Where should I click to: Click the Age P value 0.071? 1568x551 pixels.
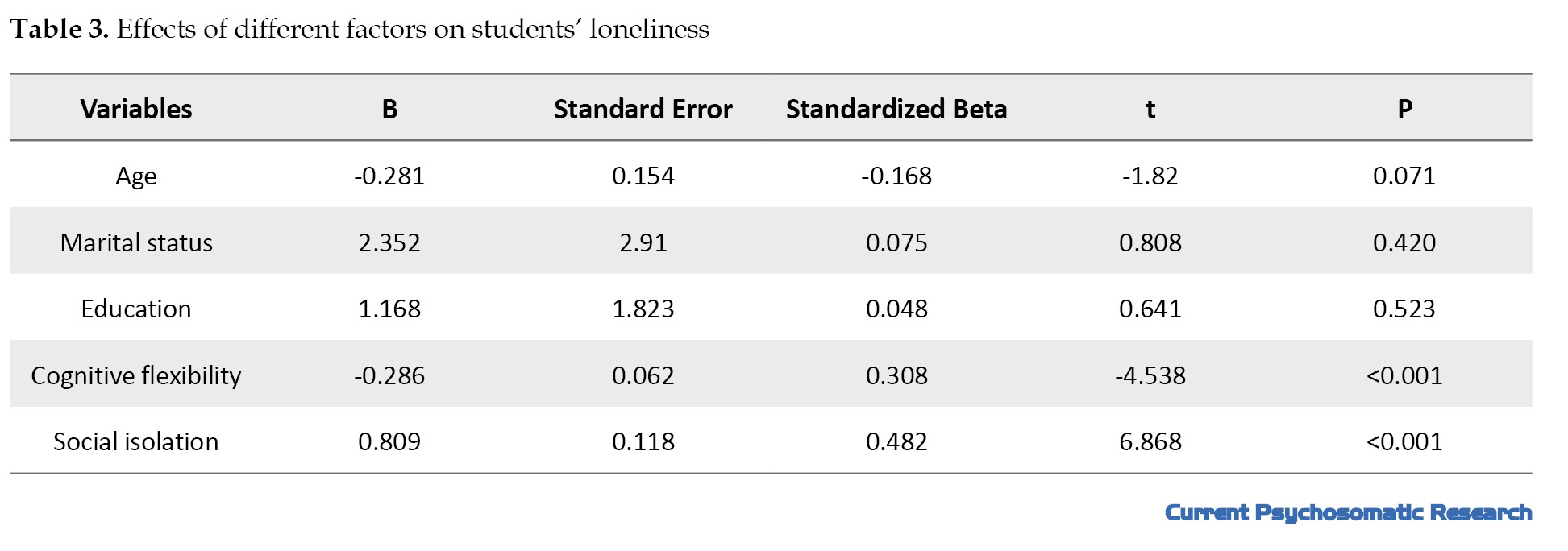(x=1404, y=176)
